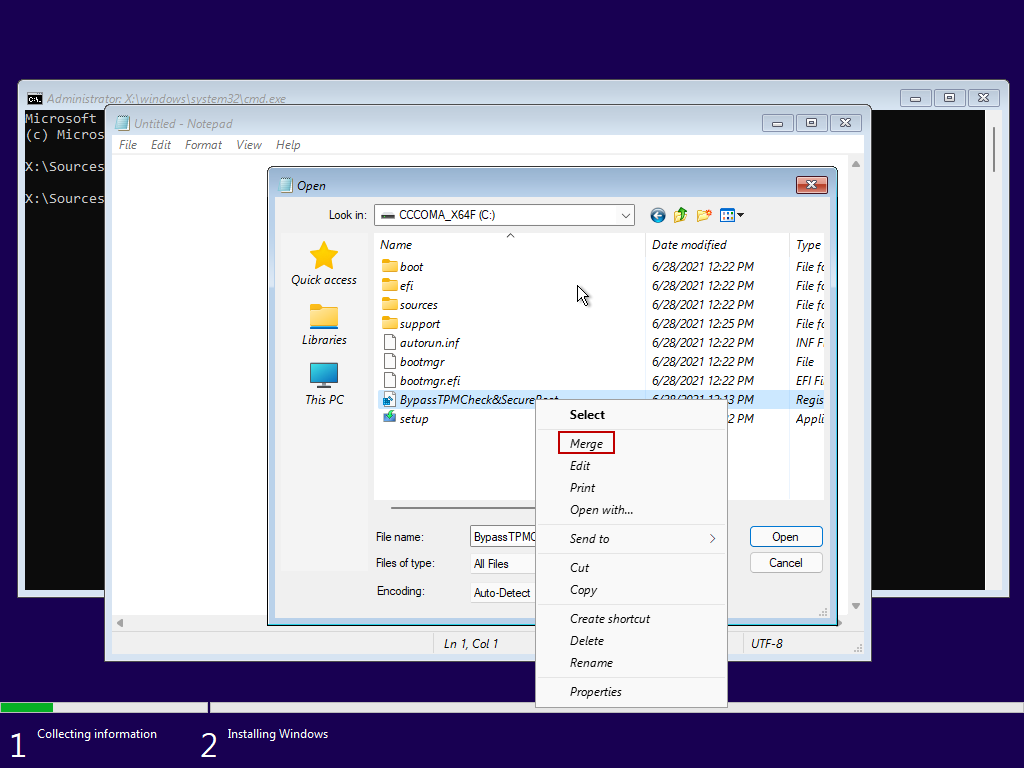Choose Open with... from context menu
This screenshot has width=1024, height=768.
[x=601, y=510]
